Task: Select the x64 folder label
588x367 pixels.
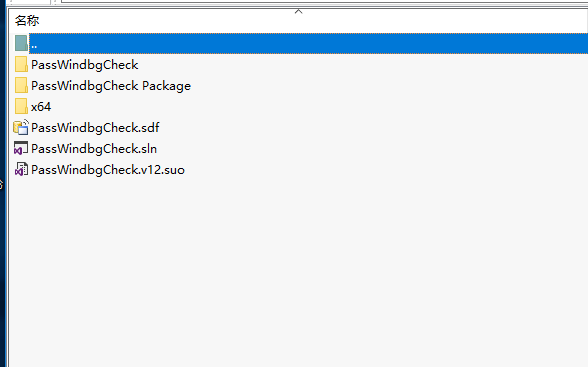Action: [41, 107]
